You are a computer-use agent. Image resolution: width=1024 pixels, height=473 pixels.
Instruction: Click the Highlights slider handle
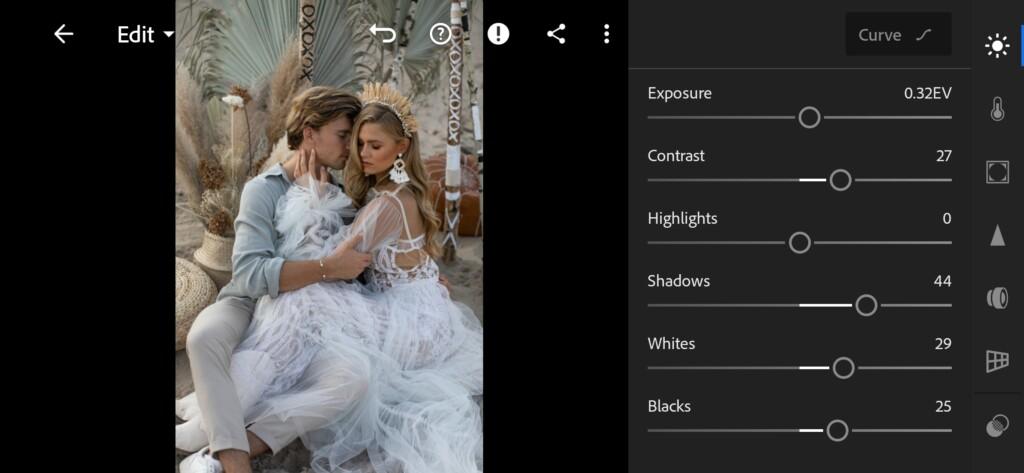pyautogui.click(x=800, y=243)
